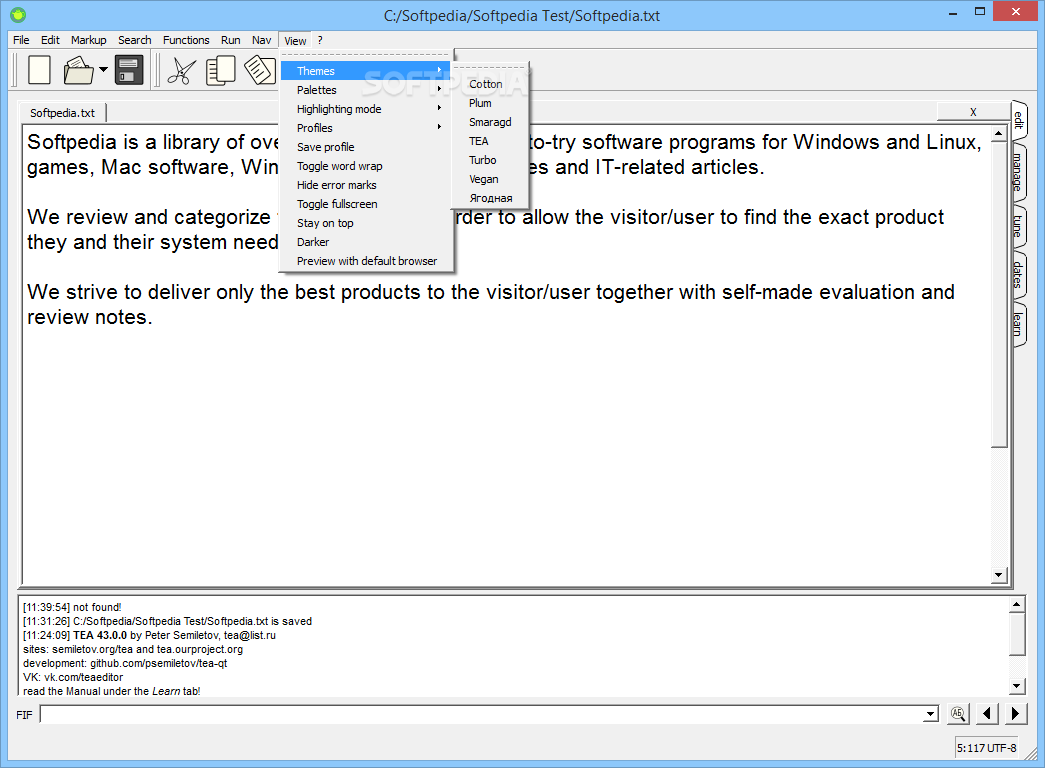Open the Markup menu
1045x768 pixels.
click(89, 40)
